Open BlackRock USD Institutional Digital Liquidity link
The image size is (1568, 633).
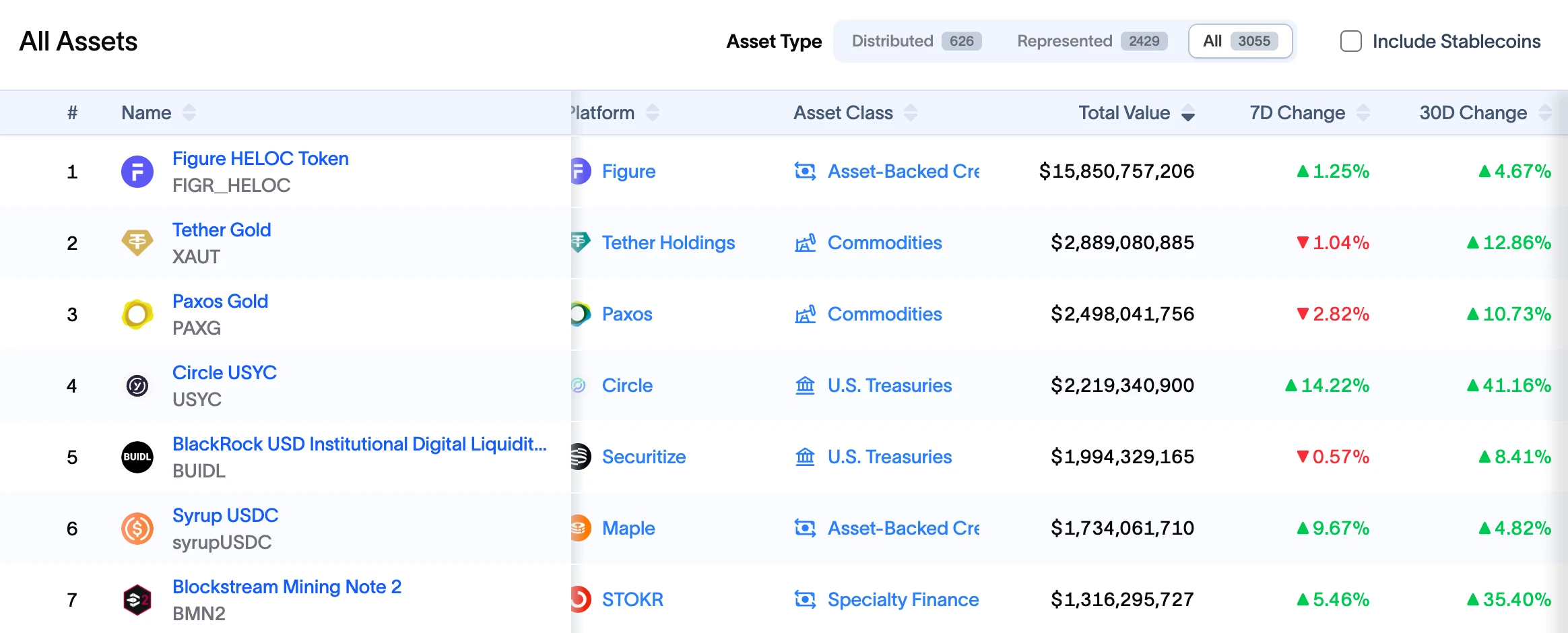tap(360, 444)
